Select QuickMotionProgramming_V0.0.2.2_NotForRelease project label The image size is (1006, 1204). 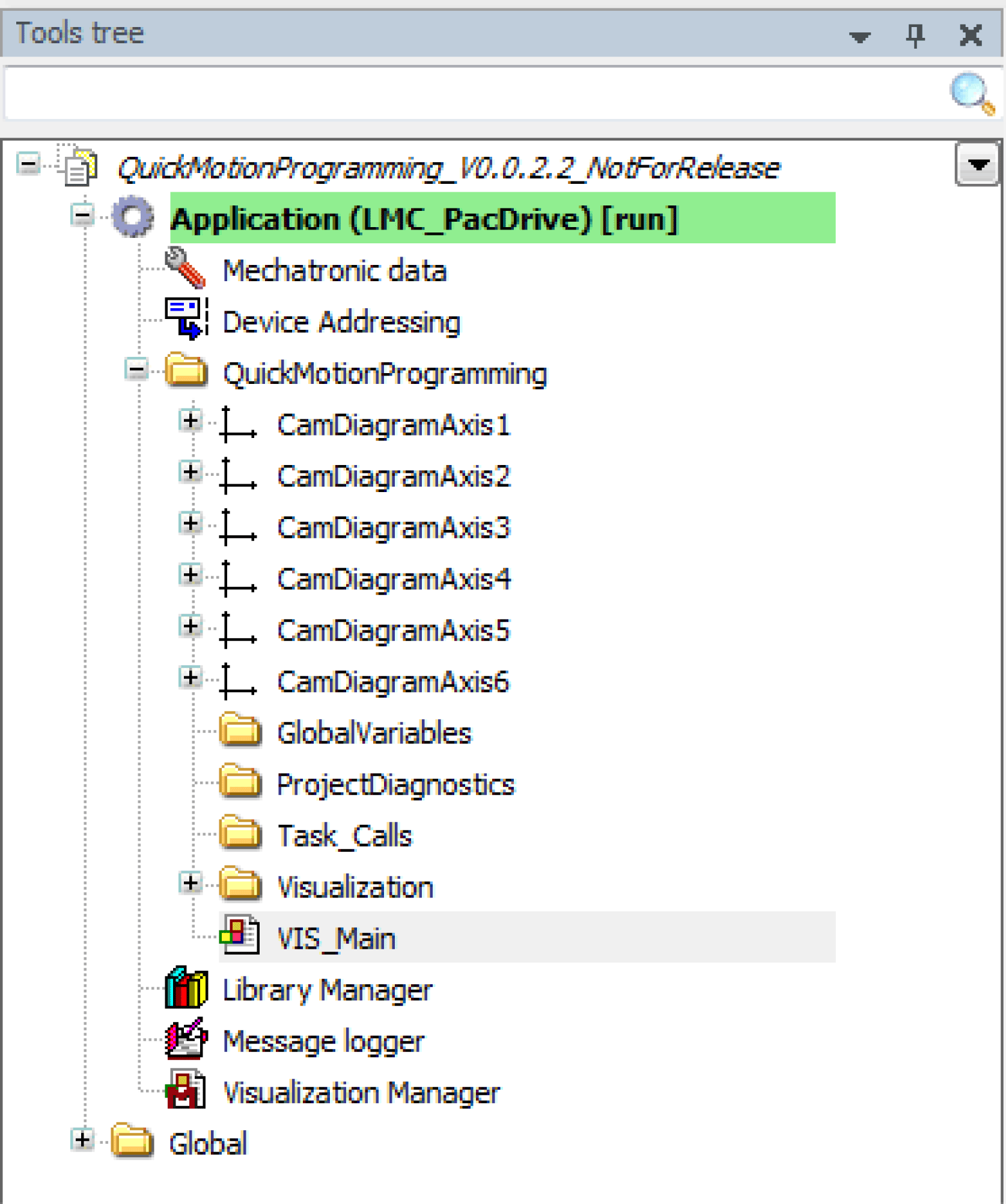(x=449, y=168)
